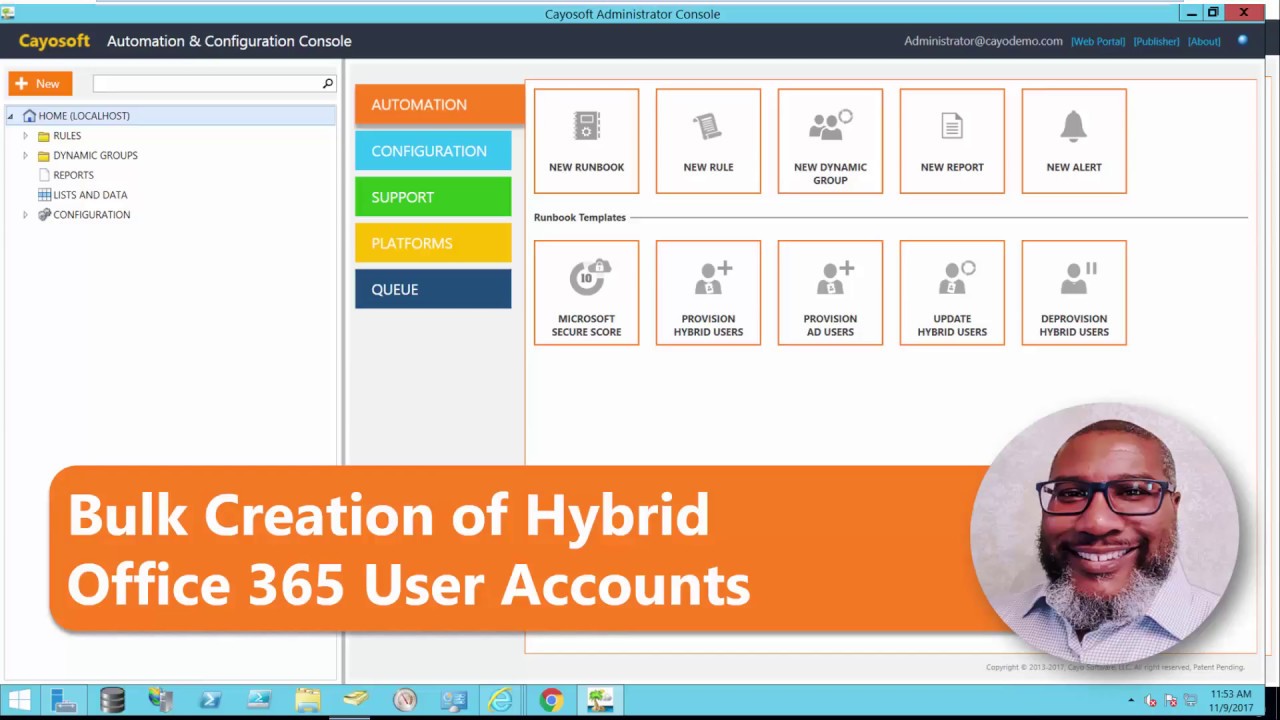Open the Update Hybrid Users template

point(952,293)
